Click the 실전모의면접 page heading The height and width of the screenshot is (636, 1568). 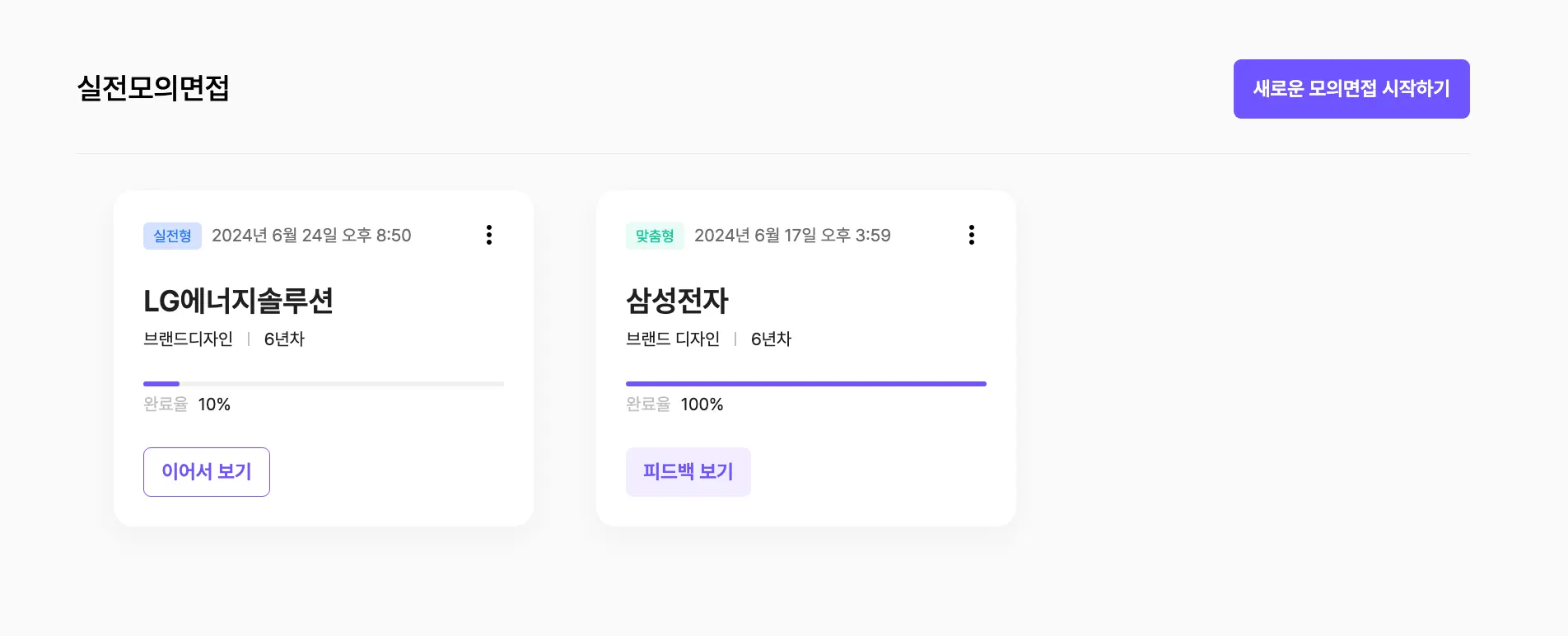click(x=153, y=88)
